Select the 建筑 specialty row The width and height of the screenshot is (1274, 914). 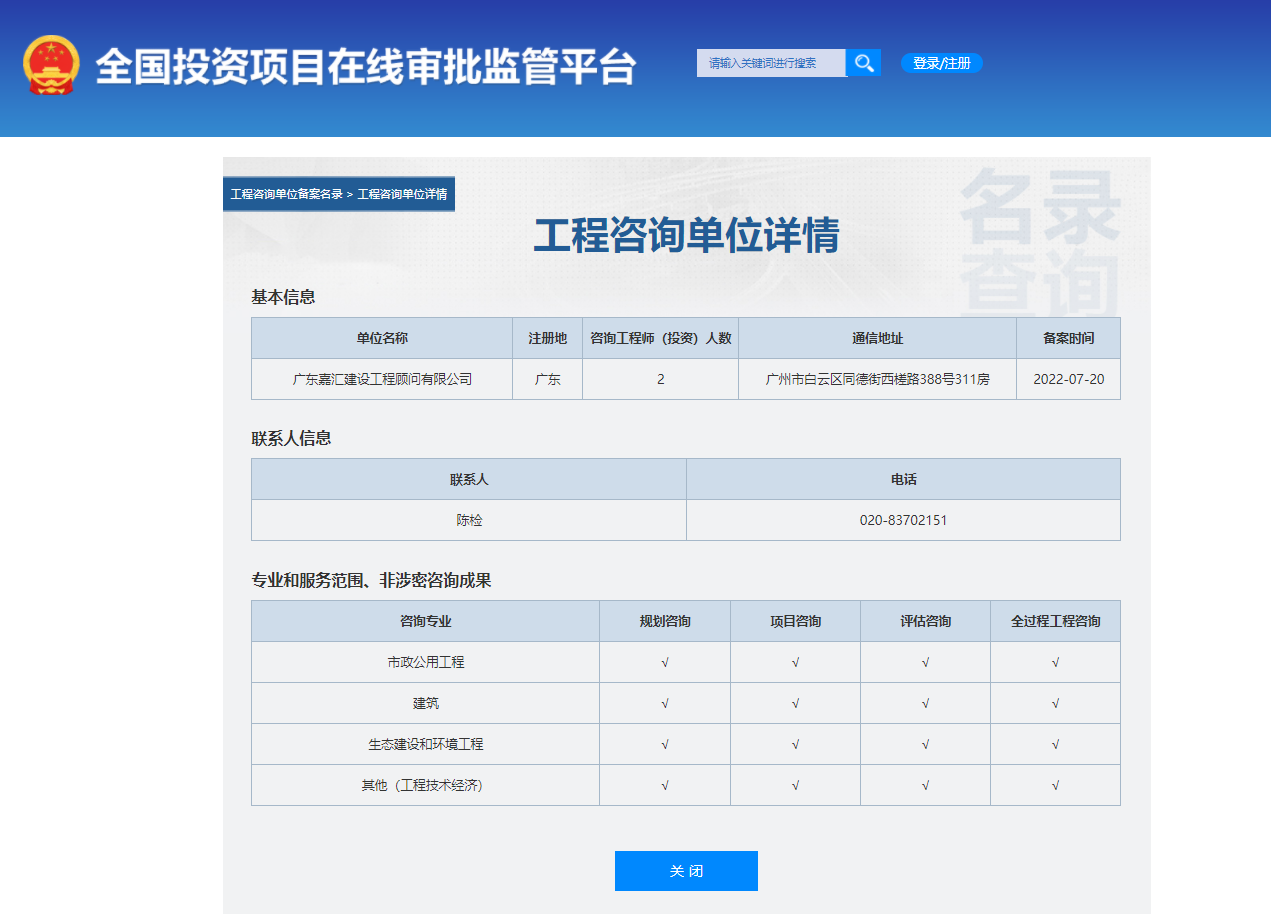point(686,703)
